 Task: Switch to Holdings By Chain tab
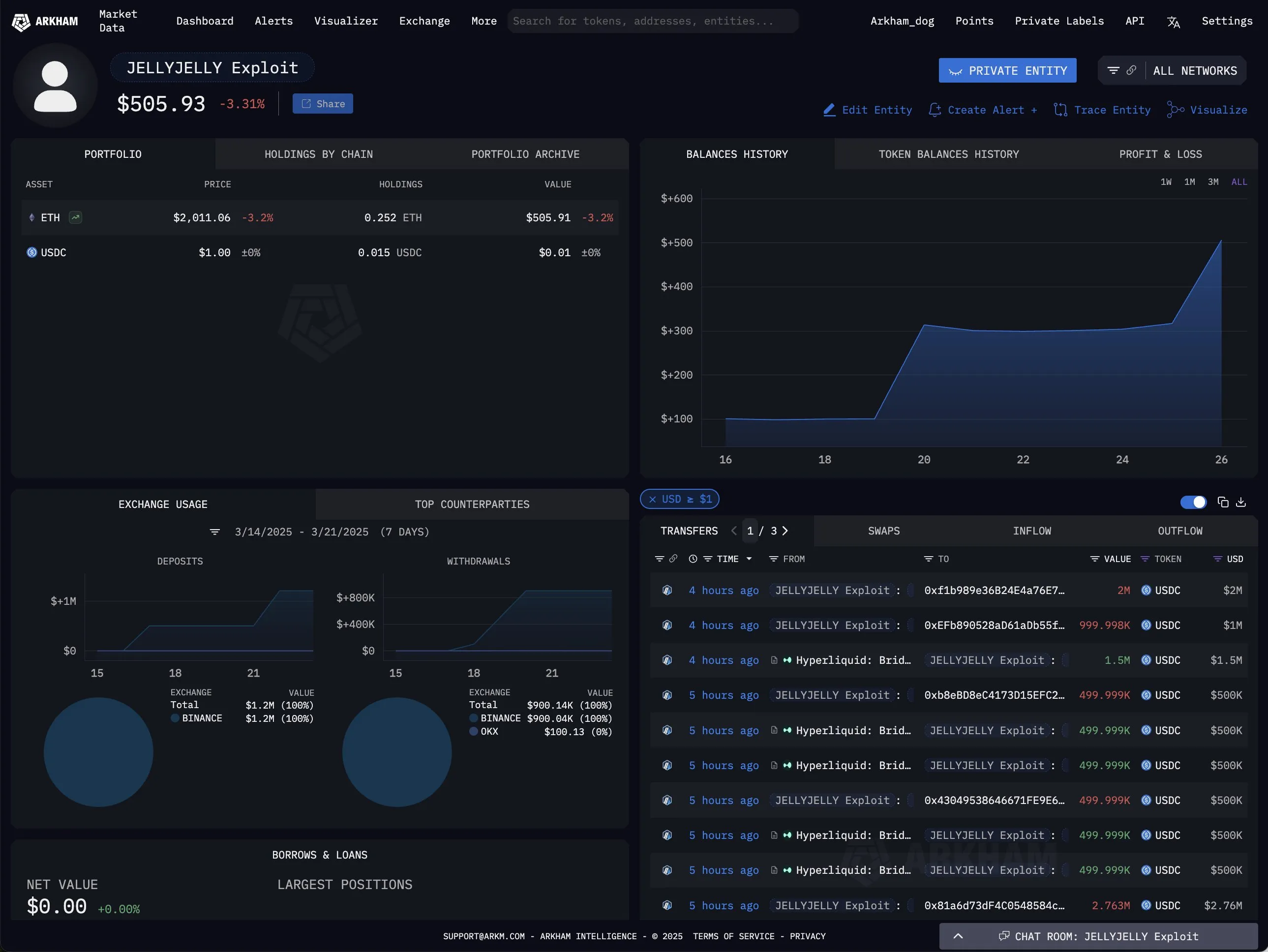[319, 154]
